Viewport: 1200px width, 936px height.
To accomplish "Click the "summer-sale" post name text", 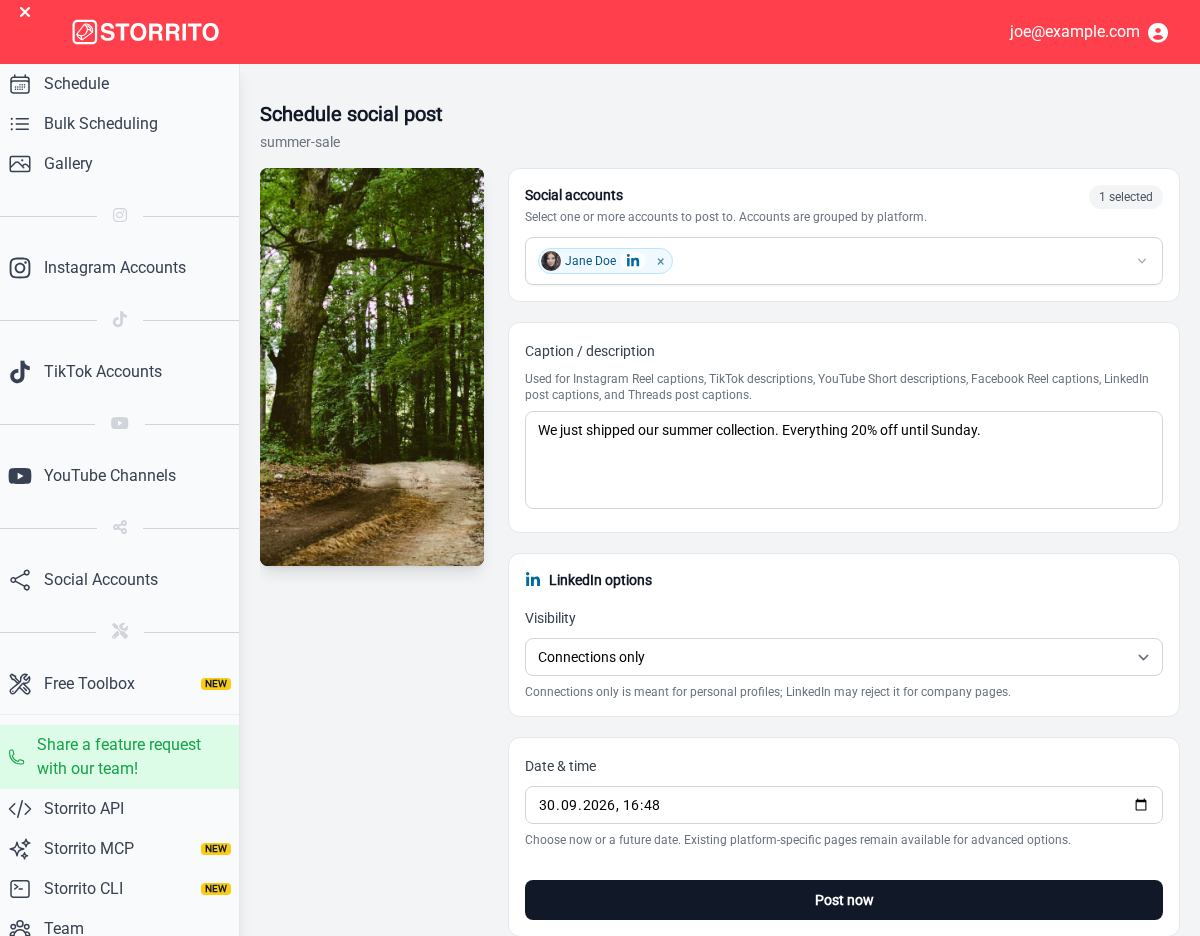I will [x=300, y=142].
